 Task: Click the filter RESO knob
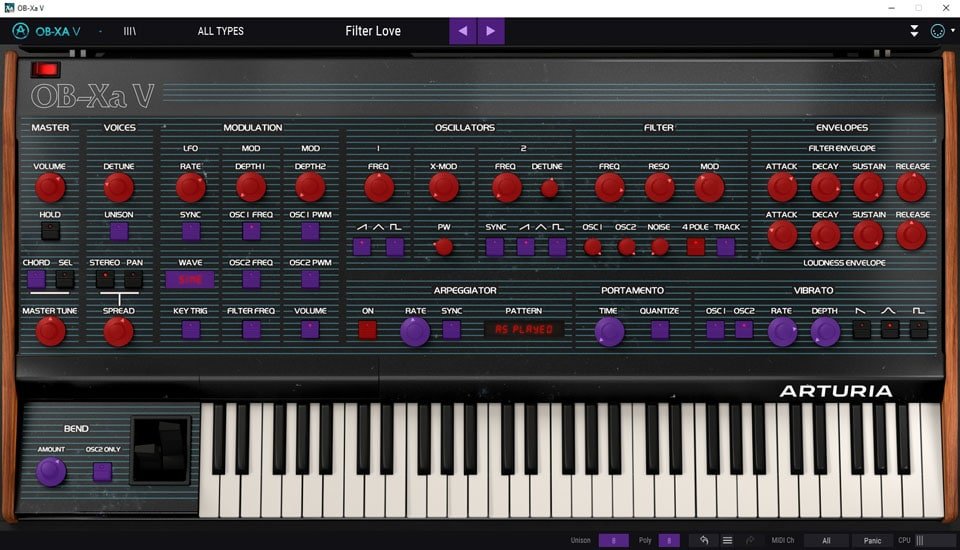point(659,187)
